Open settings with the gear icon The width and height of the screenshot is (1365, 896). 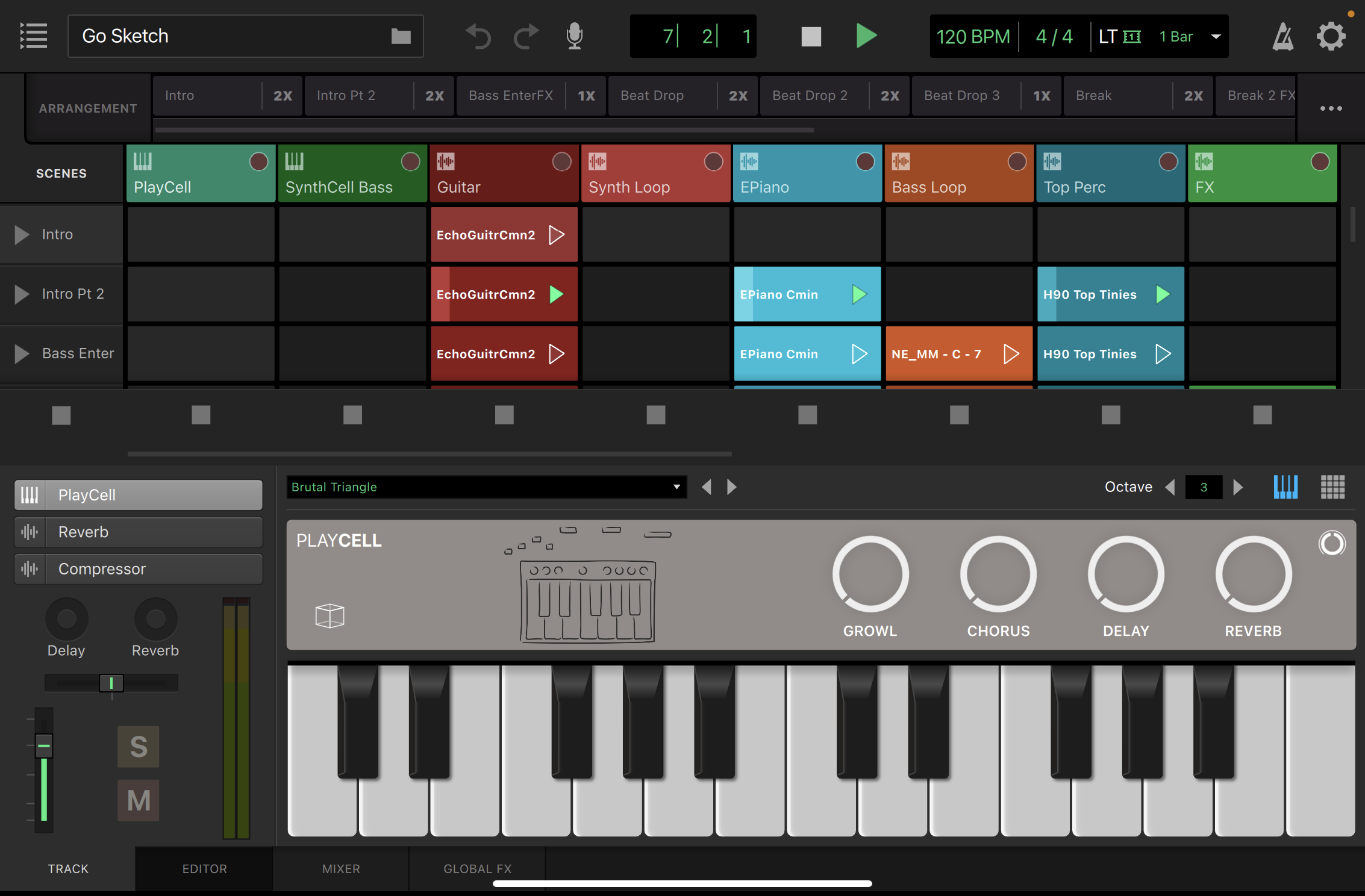point(1331,37)
